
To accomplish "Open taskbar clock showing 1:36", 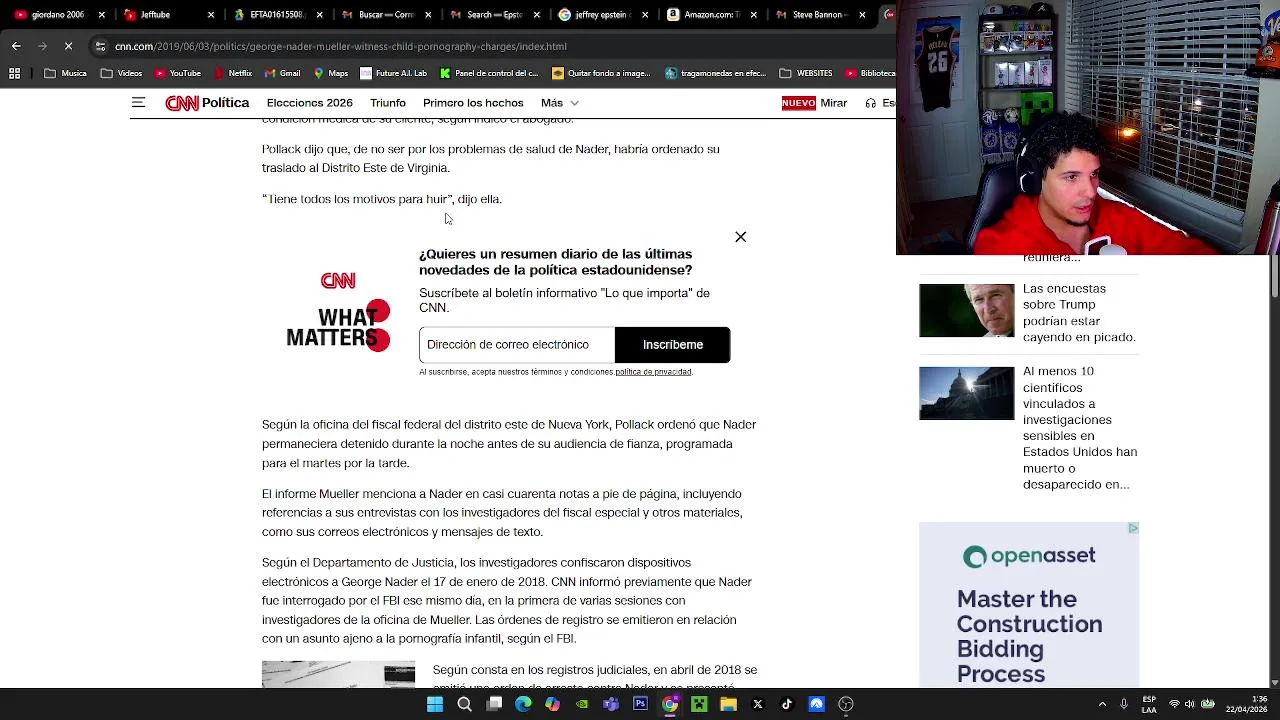I will pyautogui.click(x=1249, y=704).
